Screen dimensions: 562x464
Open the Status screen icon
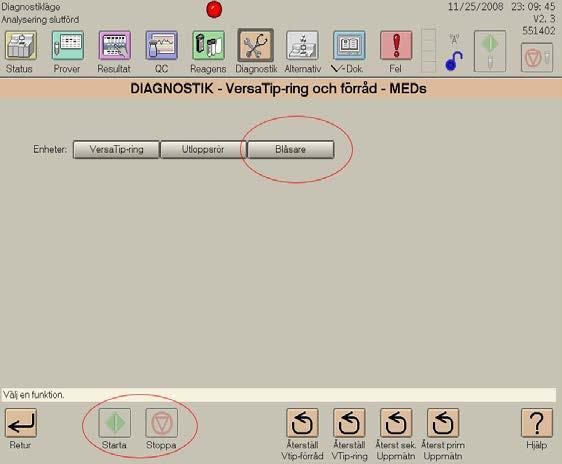tap(20, 46)
